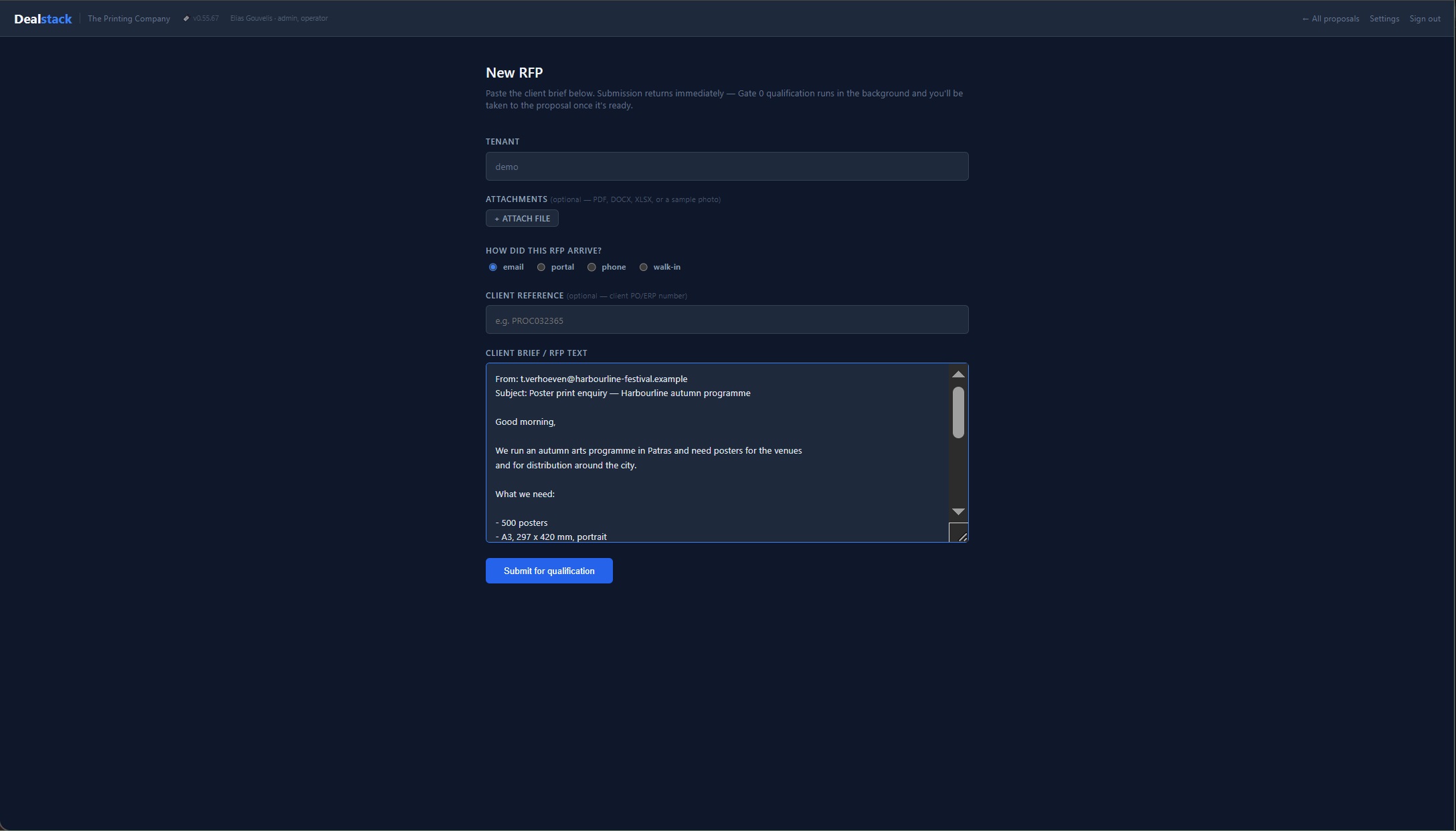Viewport: 1456px width, 831px height.
Task: Click the Attach File button
Action: (522, 219)
